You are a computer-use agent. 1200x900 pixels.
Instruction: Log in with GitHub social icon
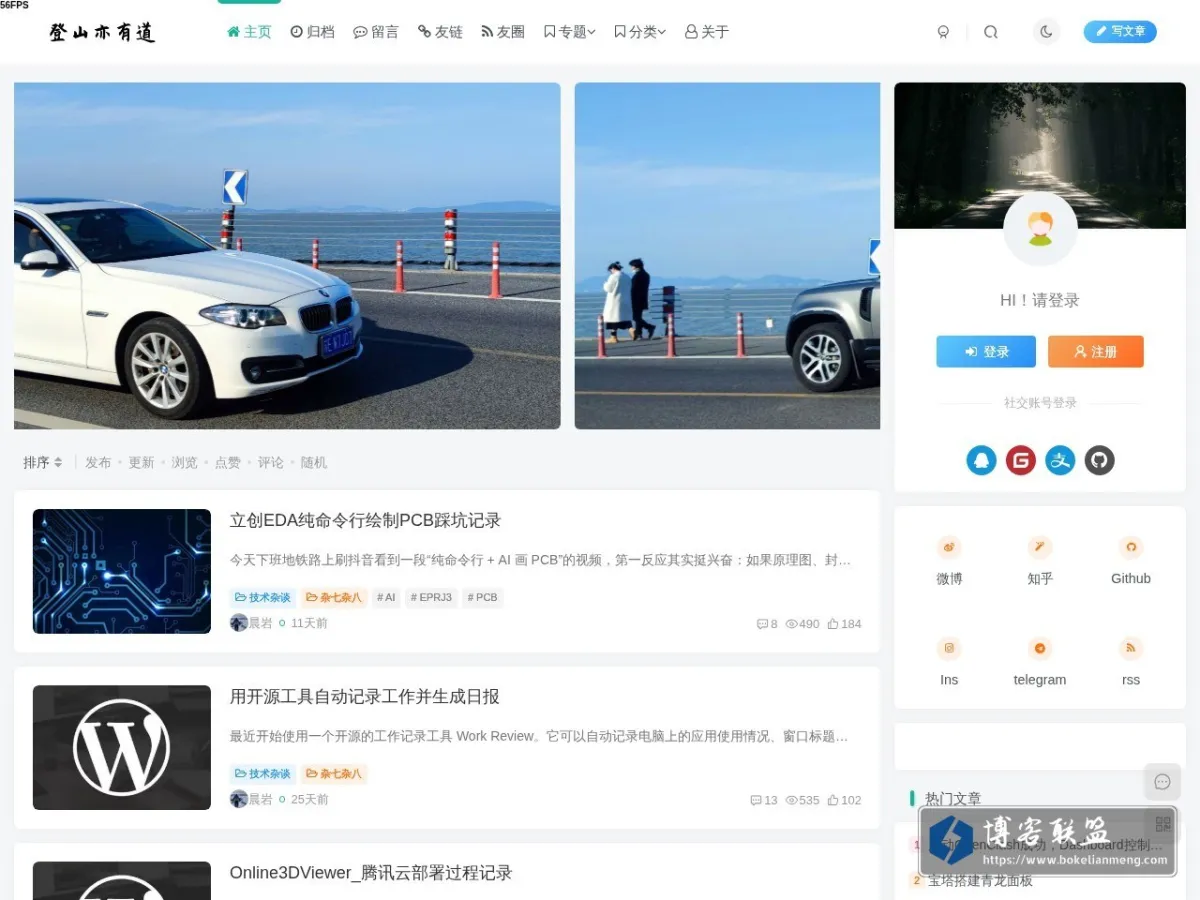click(1099, 460)
